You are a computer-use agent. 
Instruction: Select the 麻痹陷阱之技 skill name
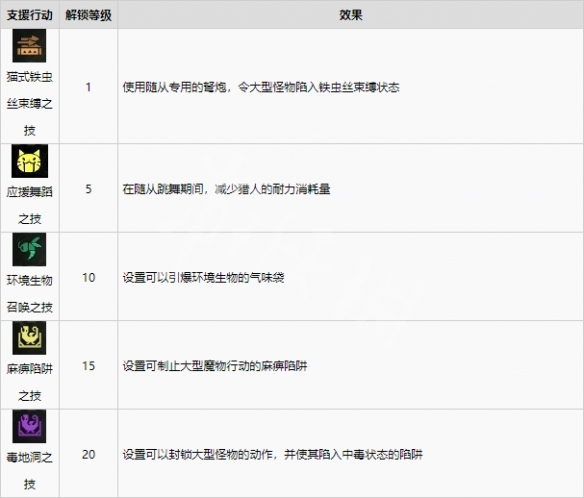29,382
